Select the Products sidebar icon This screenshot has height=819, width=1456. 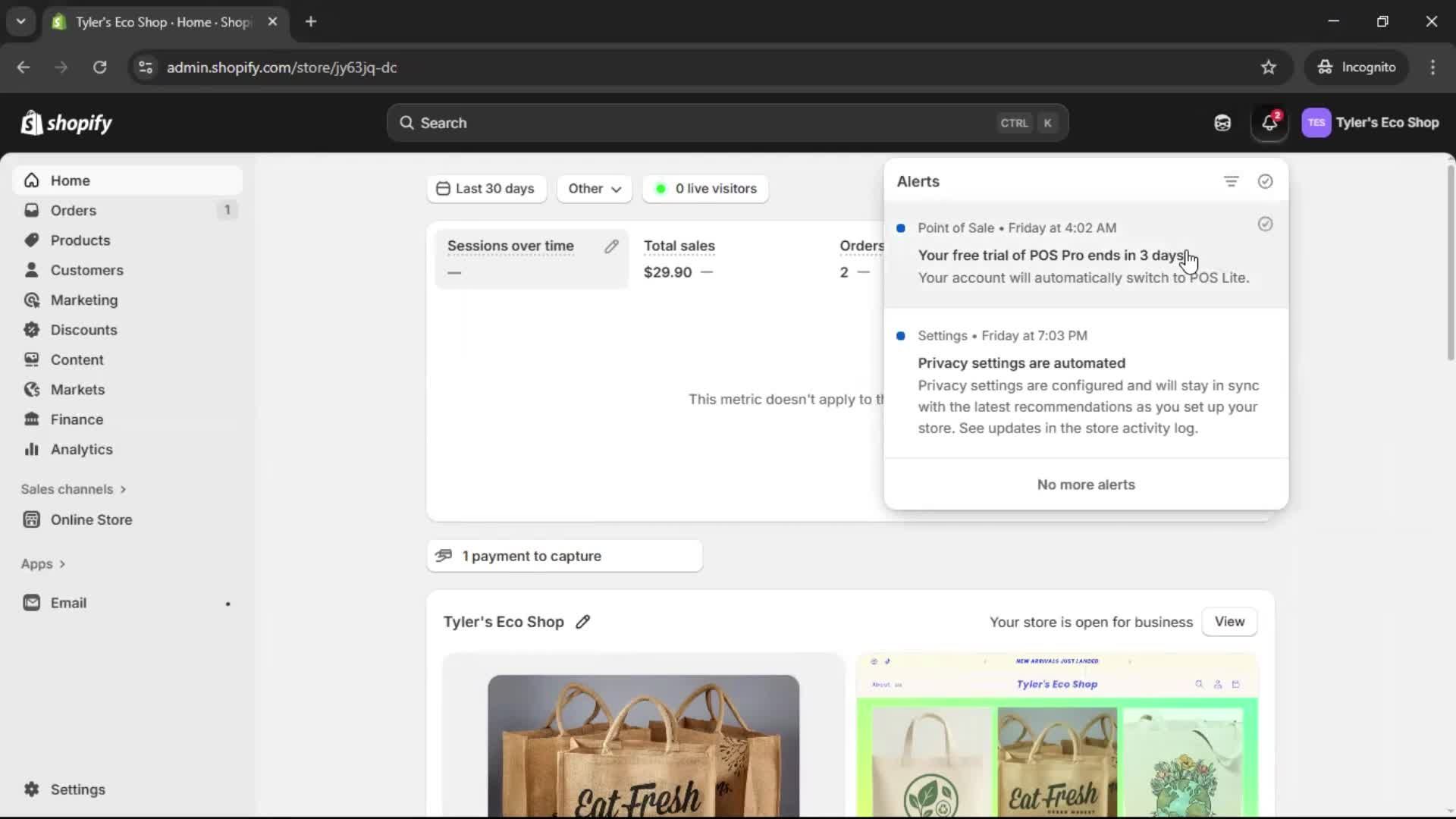point(31,240)
